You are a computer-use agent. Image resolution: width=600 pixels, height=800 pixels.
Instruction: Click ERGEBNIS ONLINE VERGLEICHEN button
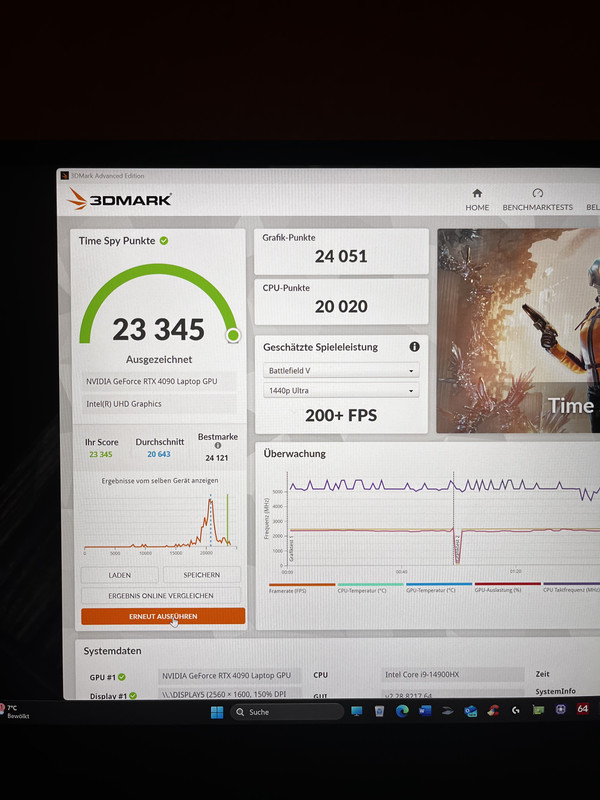coord(161,595)
